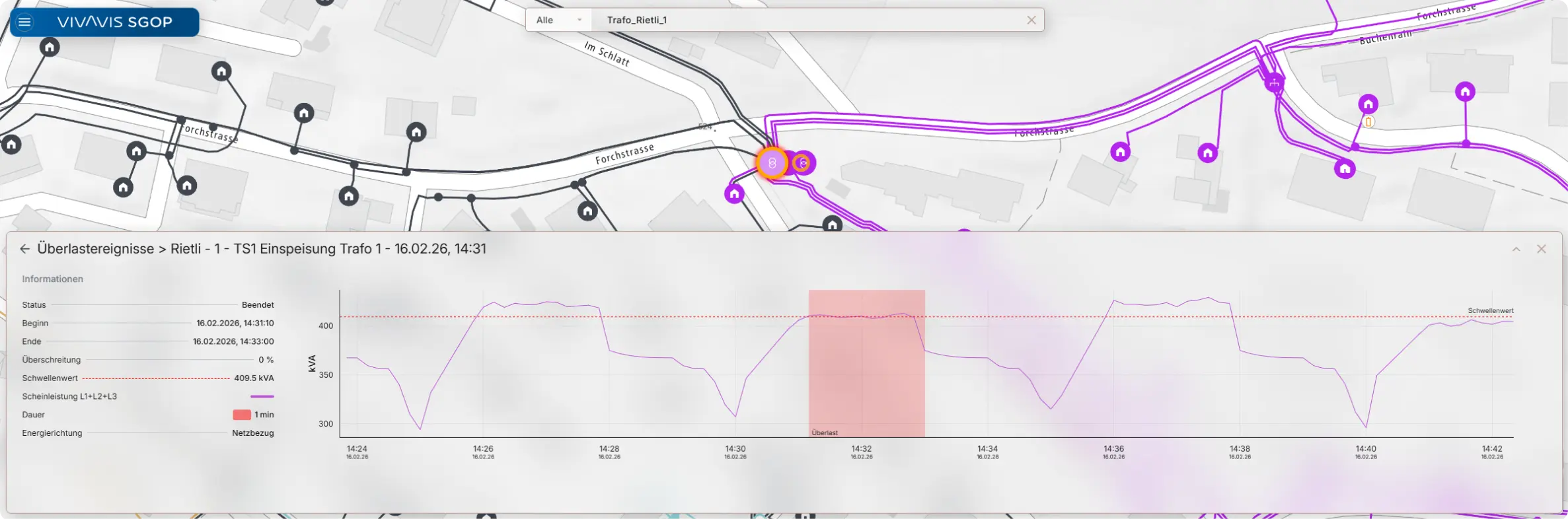
Task: Click the VIVAVIS SGOP logo
Action: (x=115, y=22)
